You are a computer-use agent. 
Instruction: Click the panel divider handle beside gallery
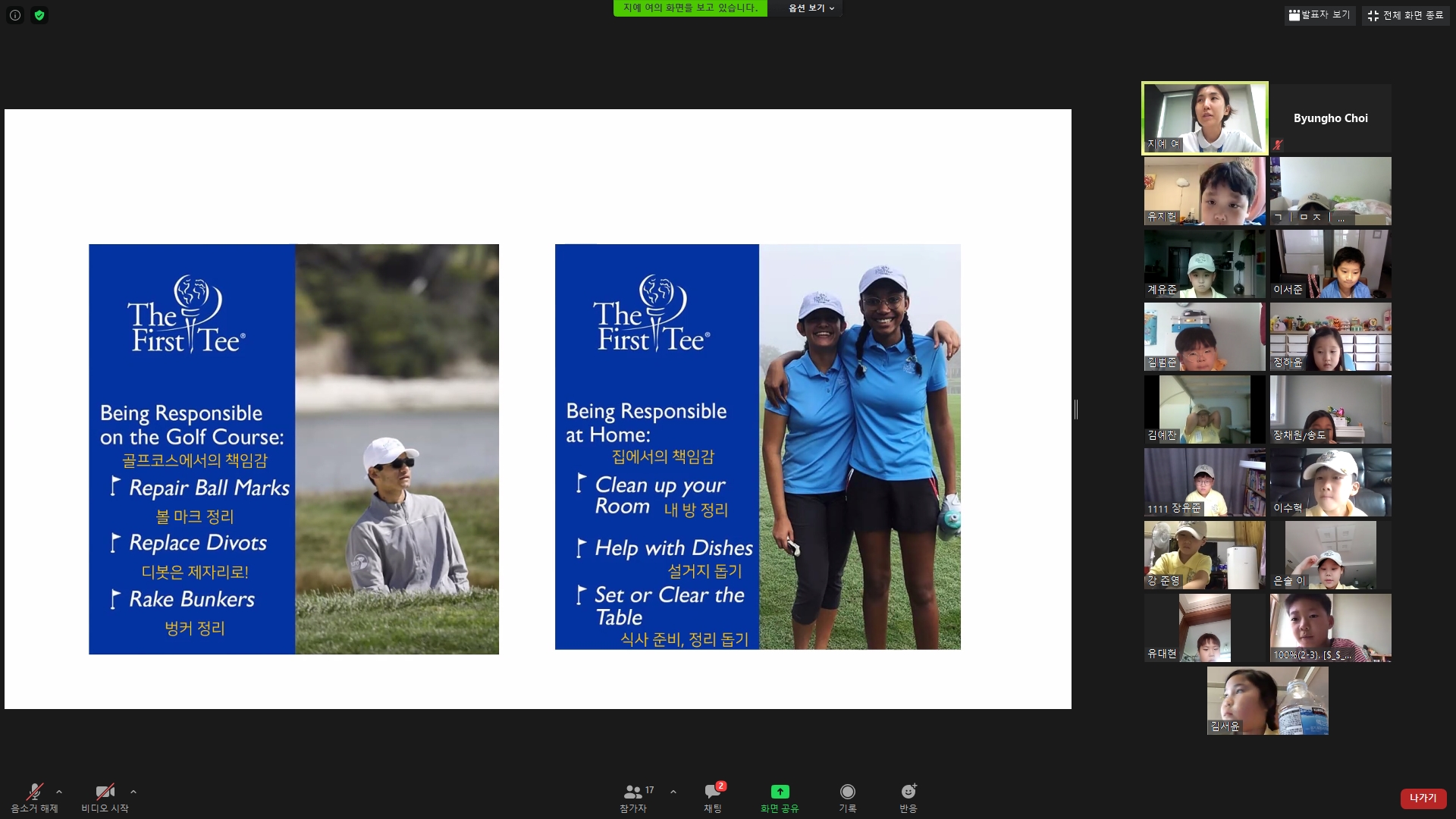tap(1076, 409)
